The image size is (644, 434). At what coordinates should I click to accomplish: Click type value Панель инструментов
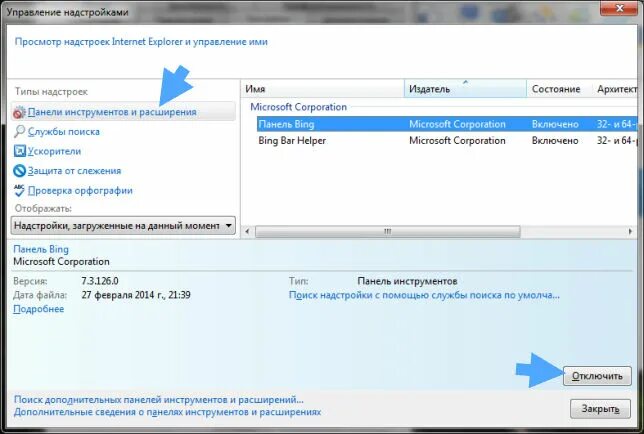(x=407, y=281)
